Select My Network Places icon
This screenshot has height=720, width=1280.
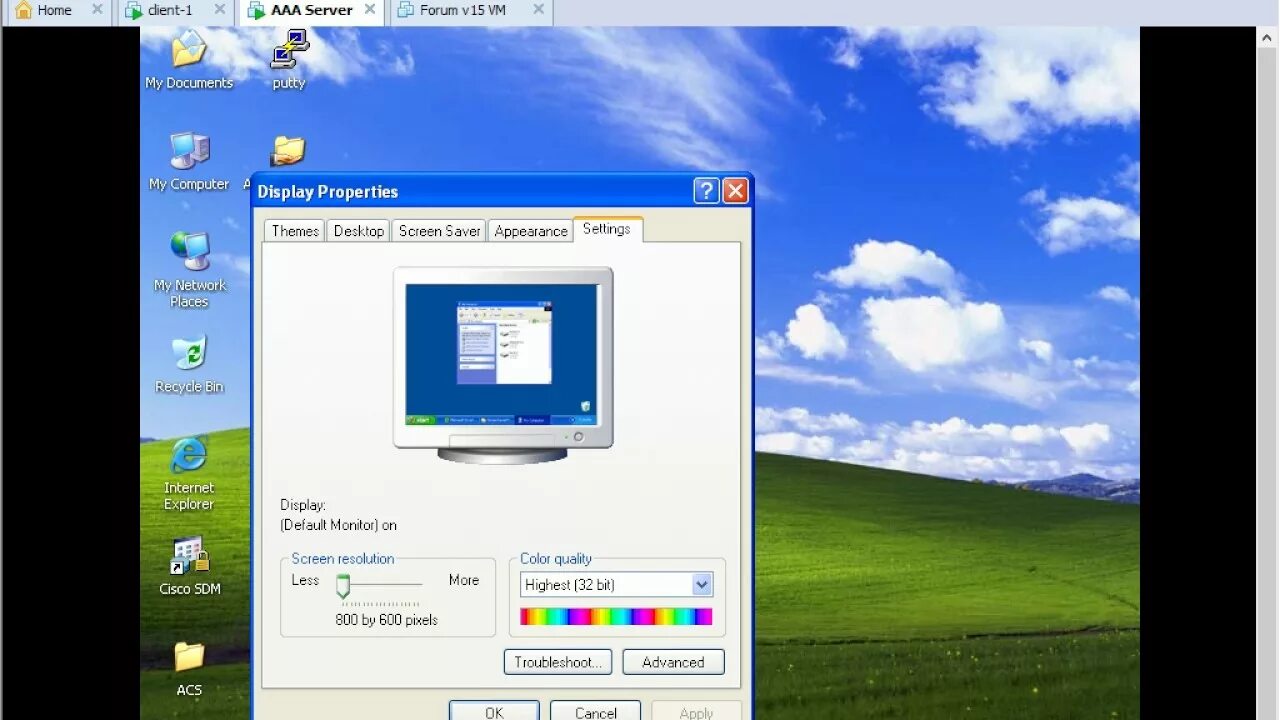coord(189,270)
